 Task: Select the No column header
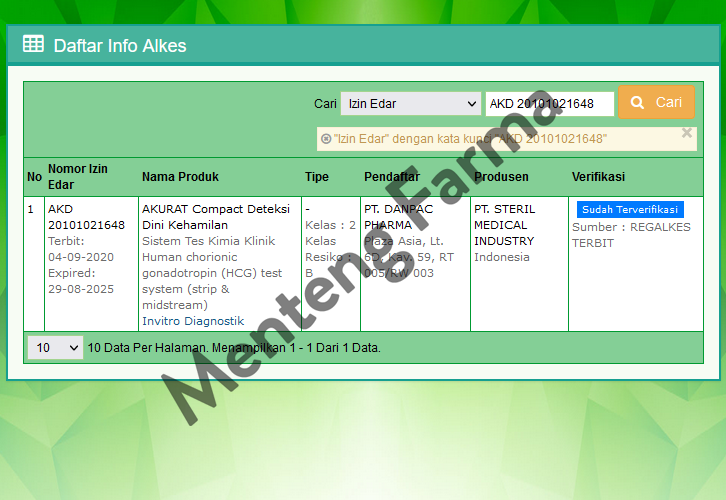(x=34, y=177)
